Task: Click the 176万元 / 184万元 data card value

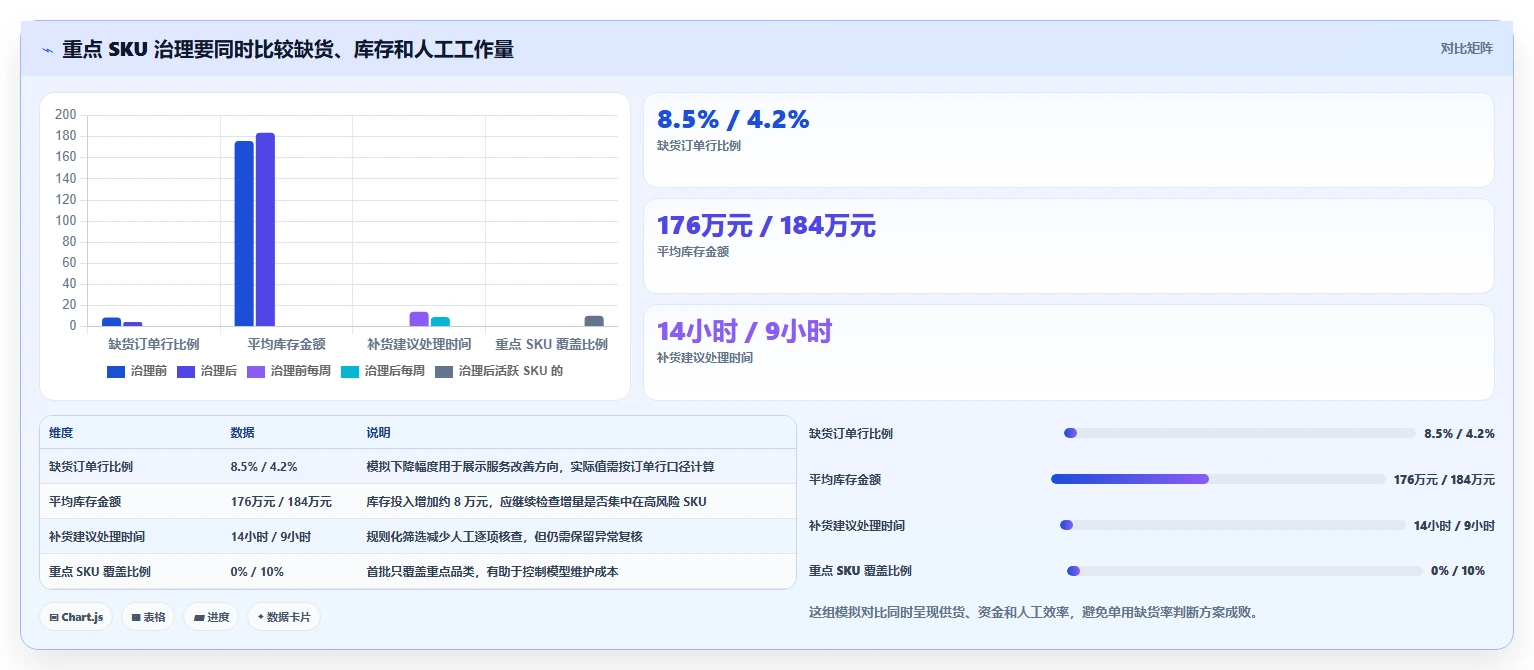Action: click(766, 226)
